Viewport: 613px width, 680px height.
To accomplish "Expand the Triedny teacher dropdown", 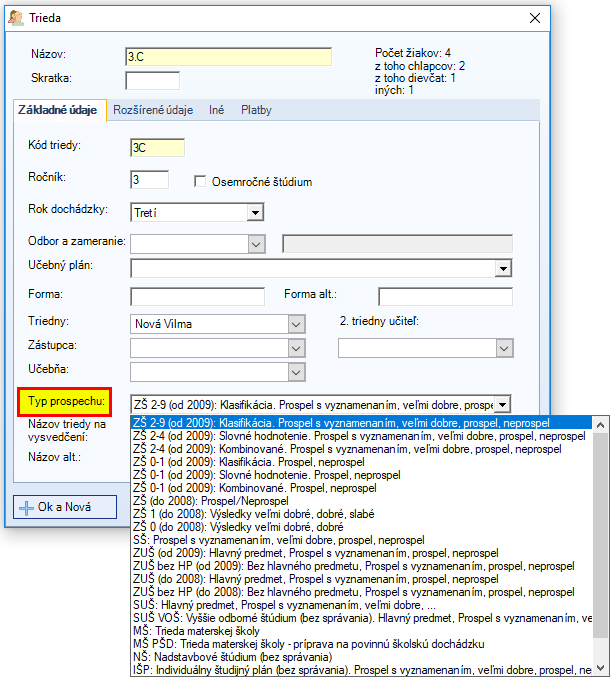I will point(297,324).
